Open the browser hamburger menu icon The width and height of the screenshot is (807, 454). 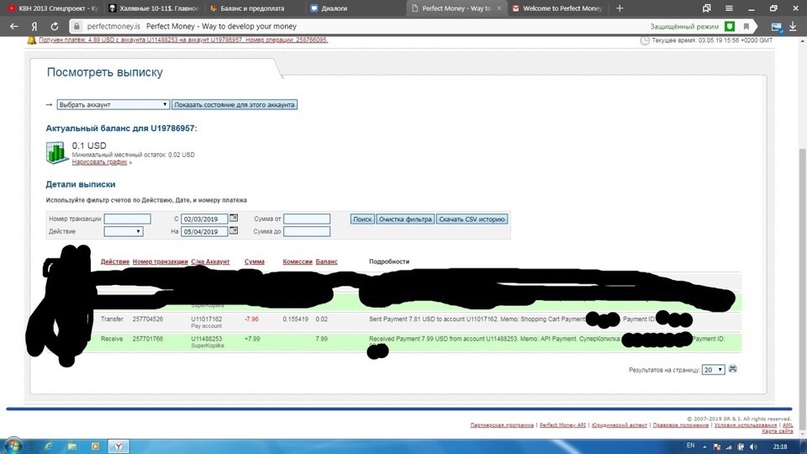click(729, 8)
